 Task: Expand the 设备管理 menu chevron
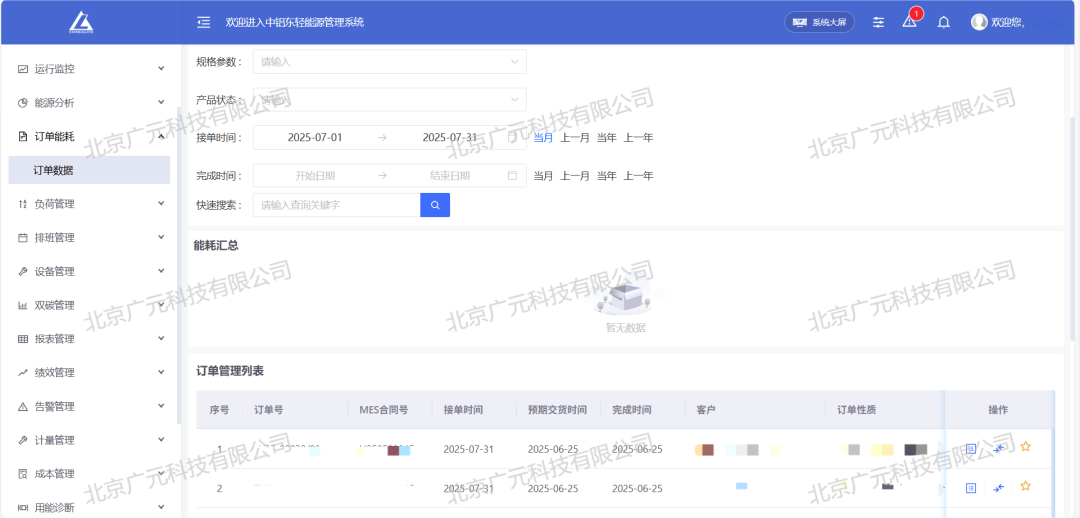pyautogui.click(x=161, y=271)
